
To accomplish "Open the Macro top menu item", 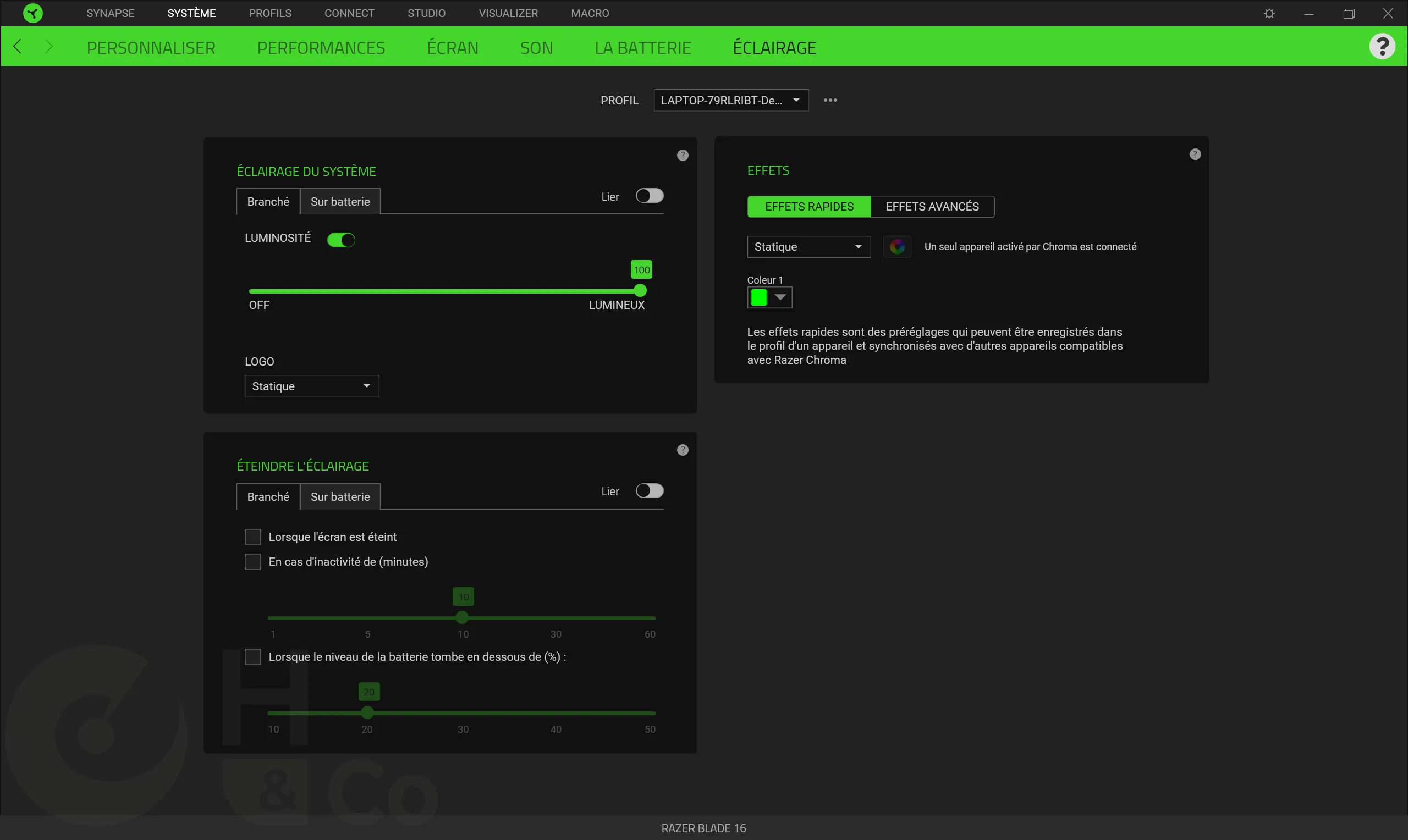I will pyautogui.click(x=590, y=13).
